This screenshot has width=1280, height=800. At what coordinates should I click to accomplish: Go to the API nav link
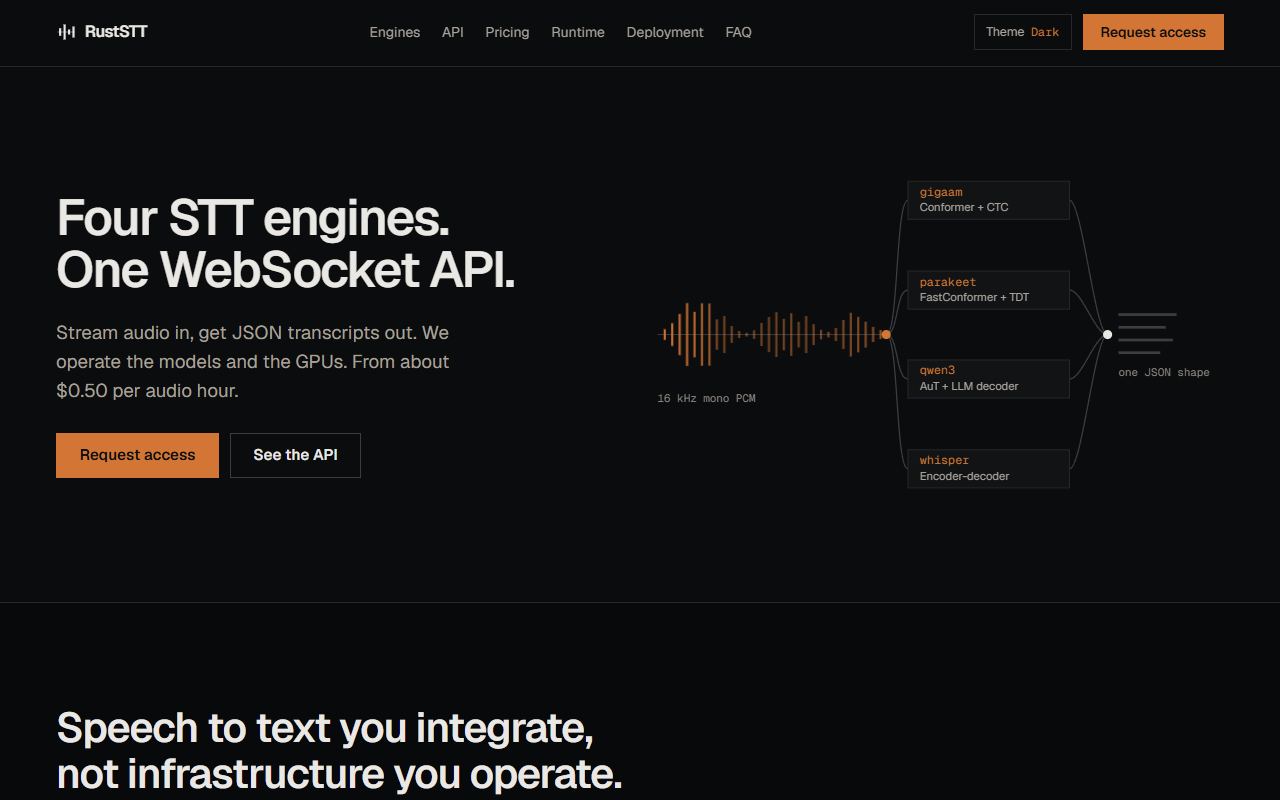coord(453,32)
